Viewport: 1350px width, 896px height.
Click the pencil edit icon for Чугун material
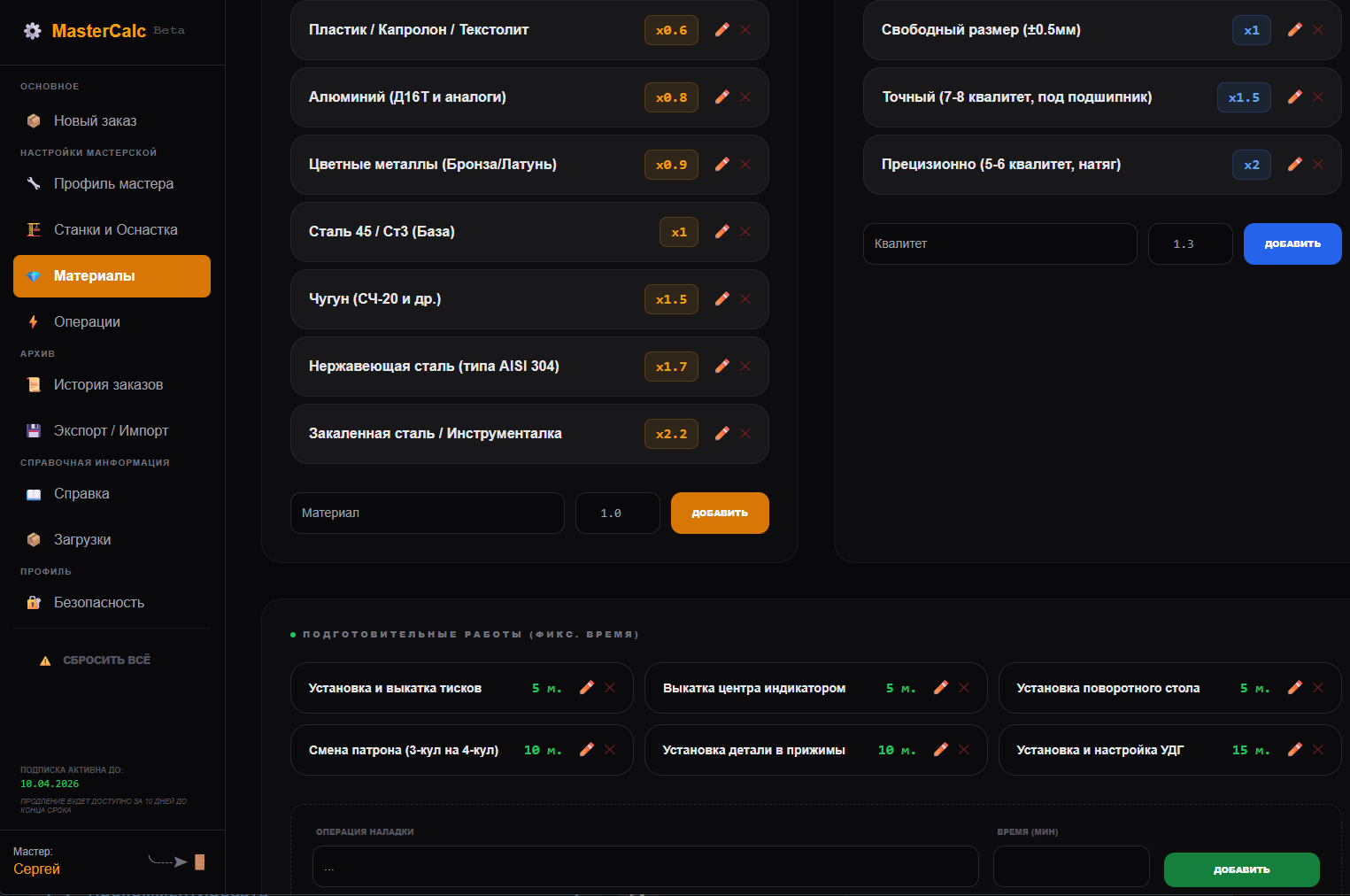coord(722,299)
